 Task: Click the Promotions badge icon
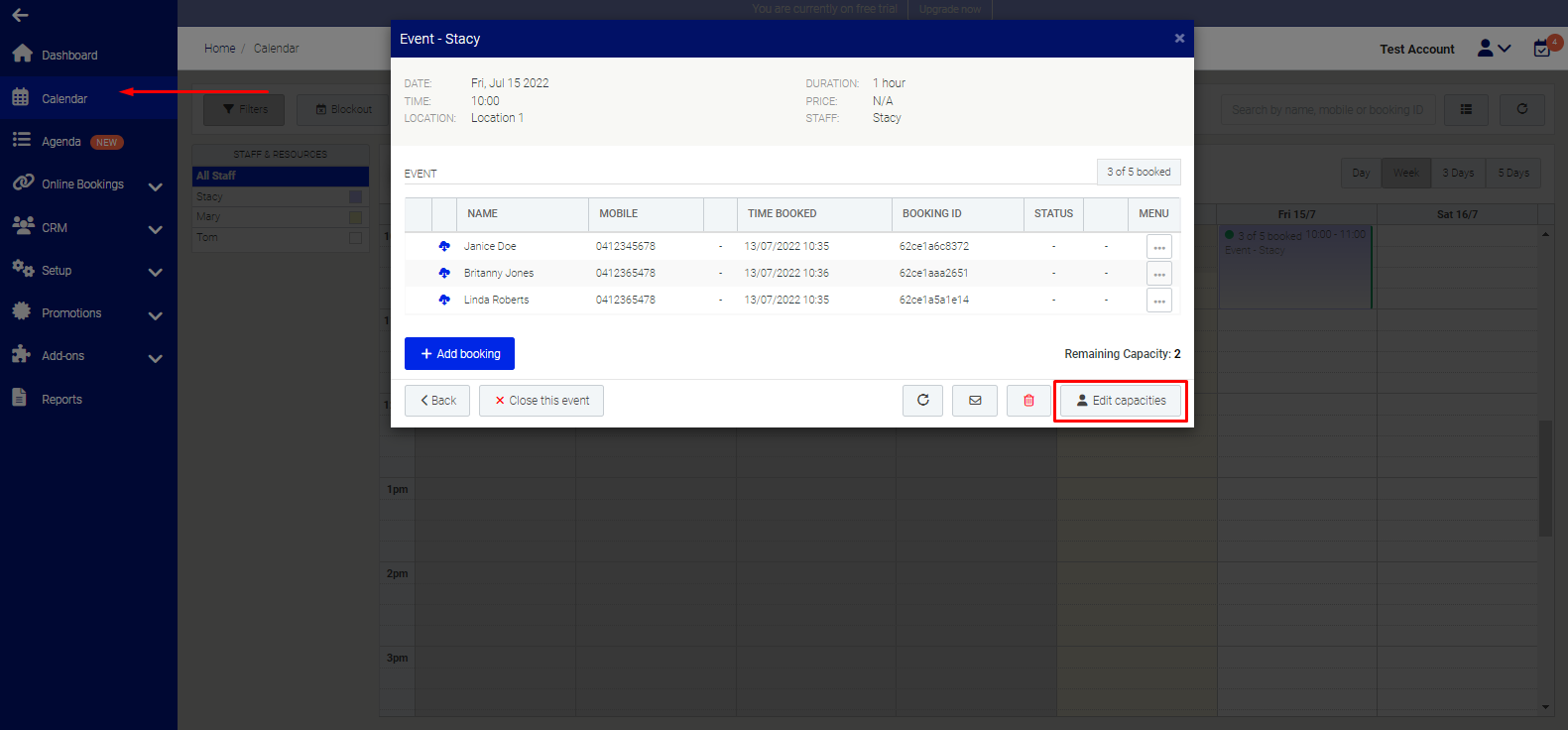22,311
